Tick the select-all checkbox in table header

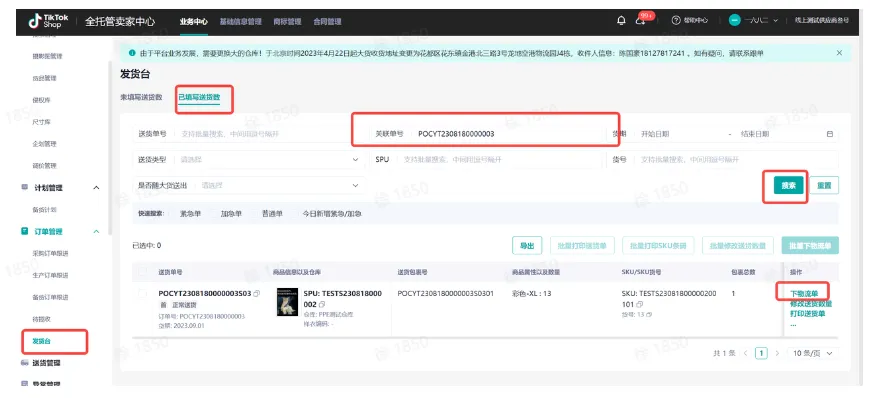(x=143, y=271)
